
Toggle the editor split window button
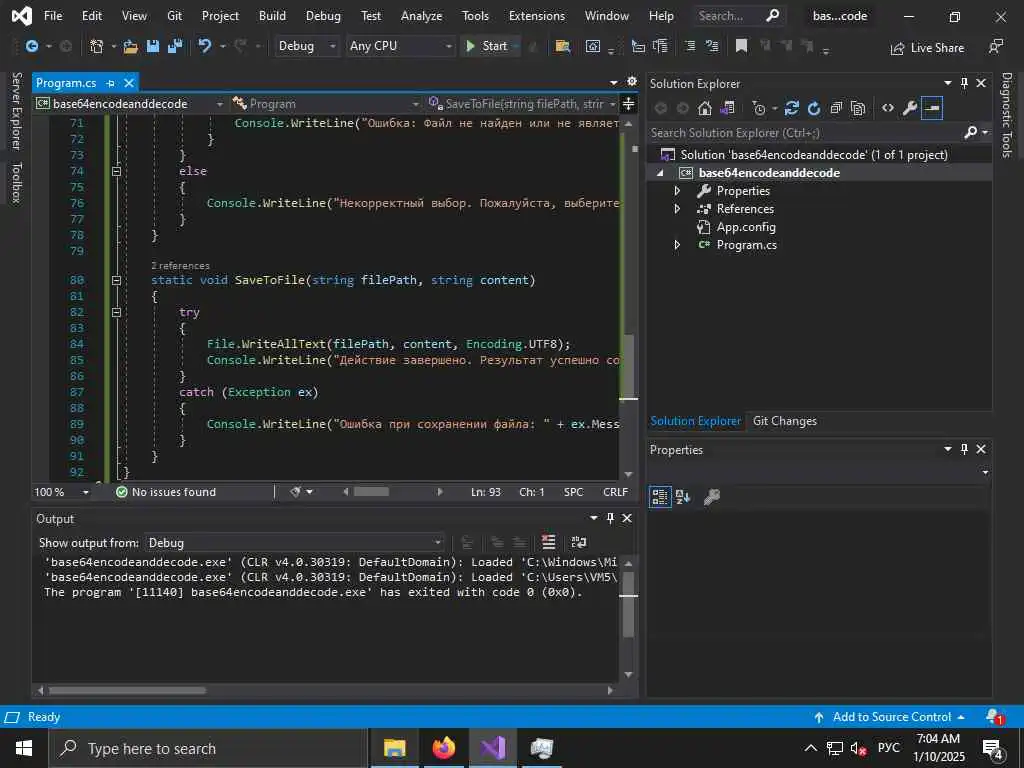coord(628,104)
